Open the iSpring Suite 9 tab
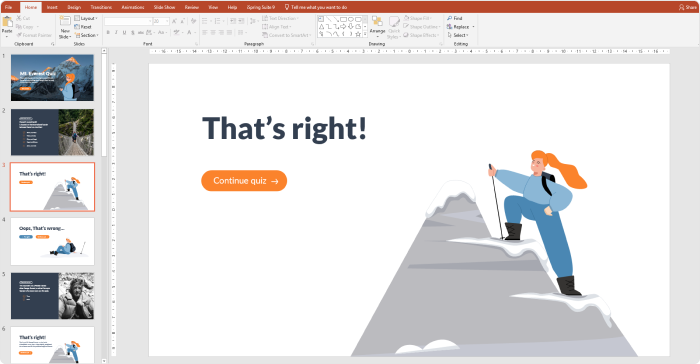Image resolution: width=700 pixels, height=364 pixels. click(x=261, y=7)
